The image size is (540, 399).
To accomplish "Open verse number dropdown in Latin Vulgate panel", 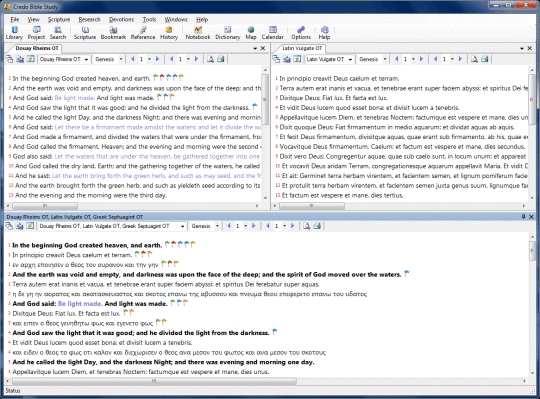I will 452,59.
